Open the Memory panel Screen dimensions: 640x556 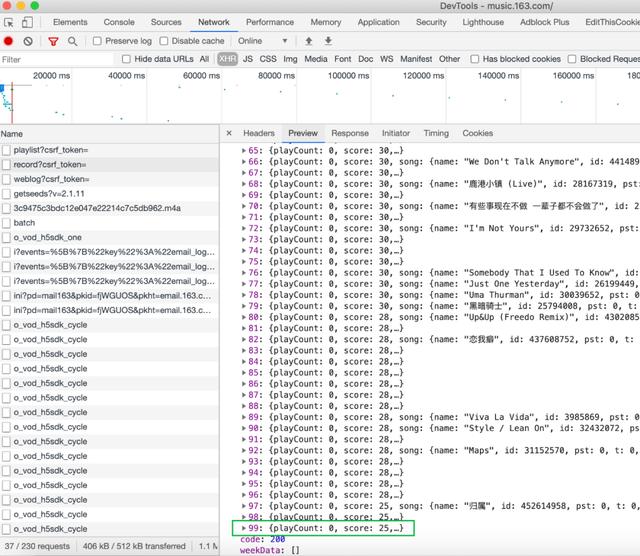[x=326, y=22]
